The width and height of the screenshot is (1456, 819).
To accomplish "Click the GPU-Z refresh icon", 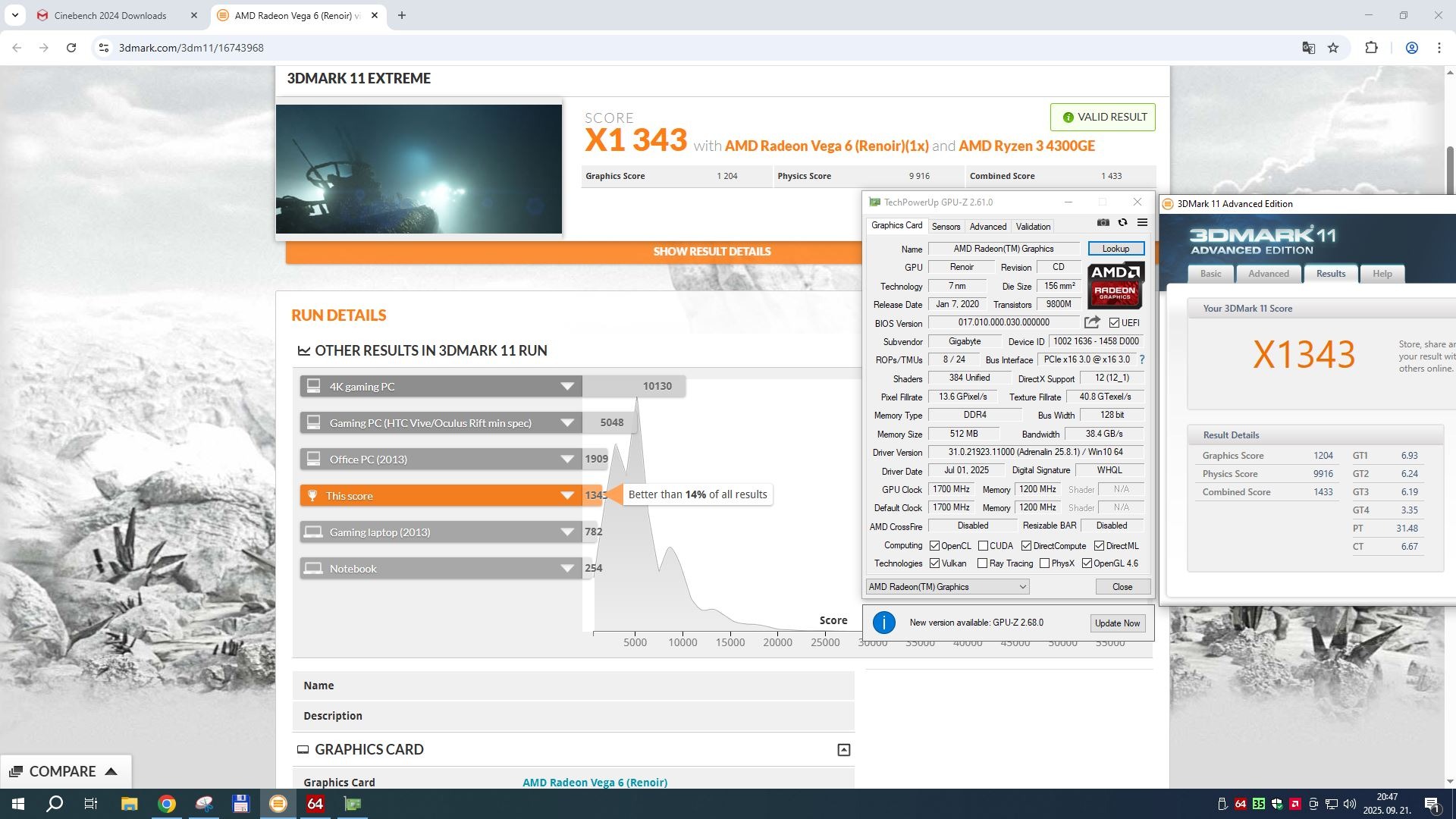I will click(x=1122, y=222).
